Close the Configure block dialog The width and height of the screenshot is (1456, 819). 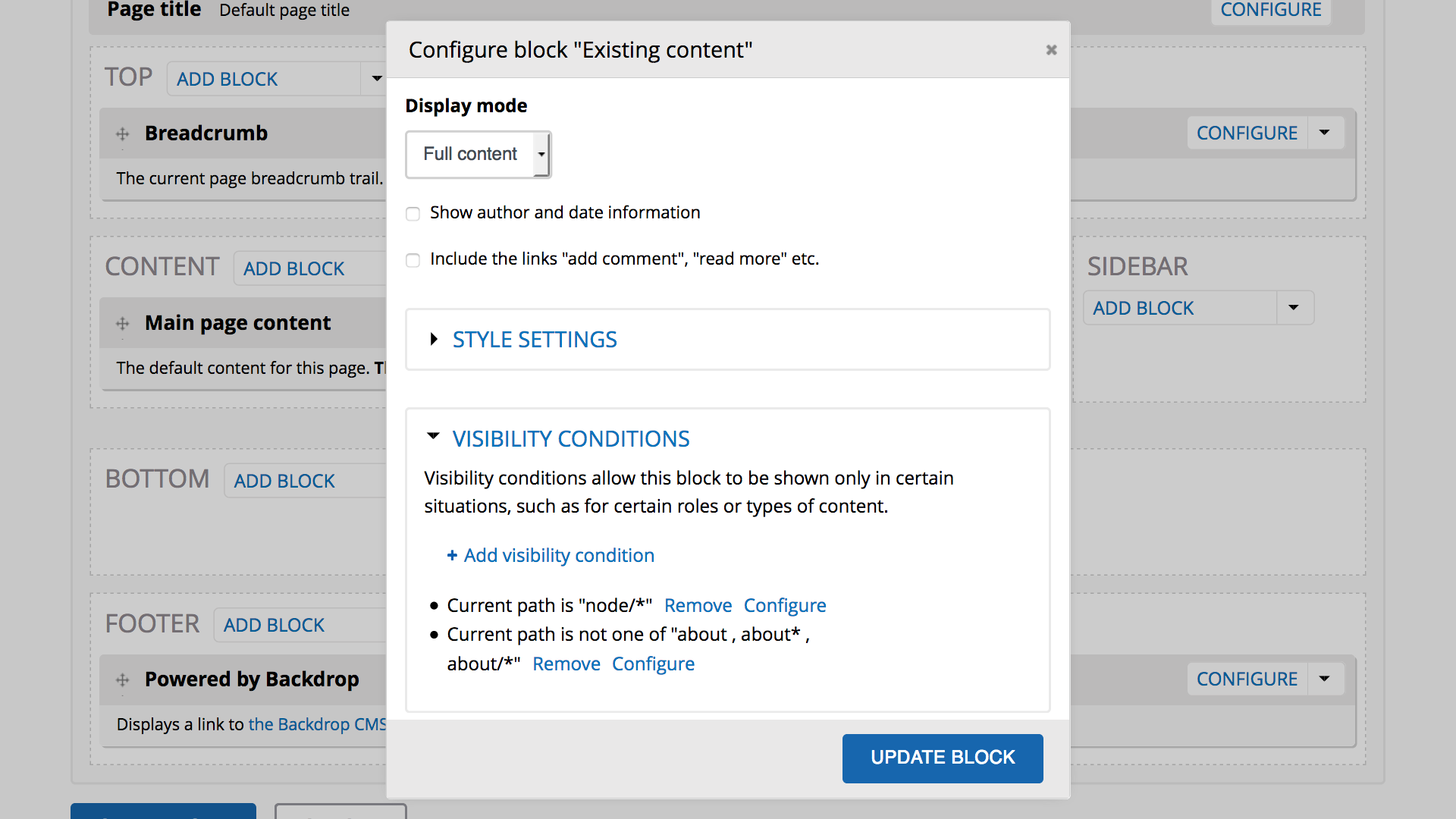1051,50
